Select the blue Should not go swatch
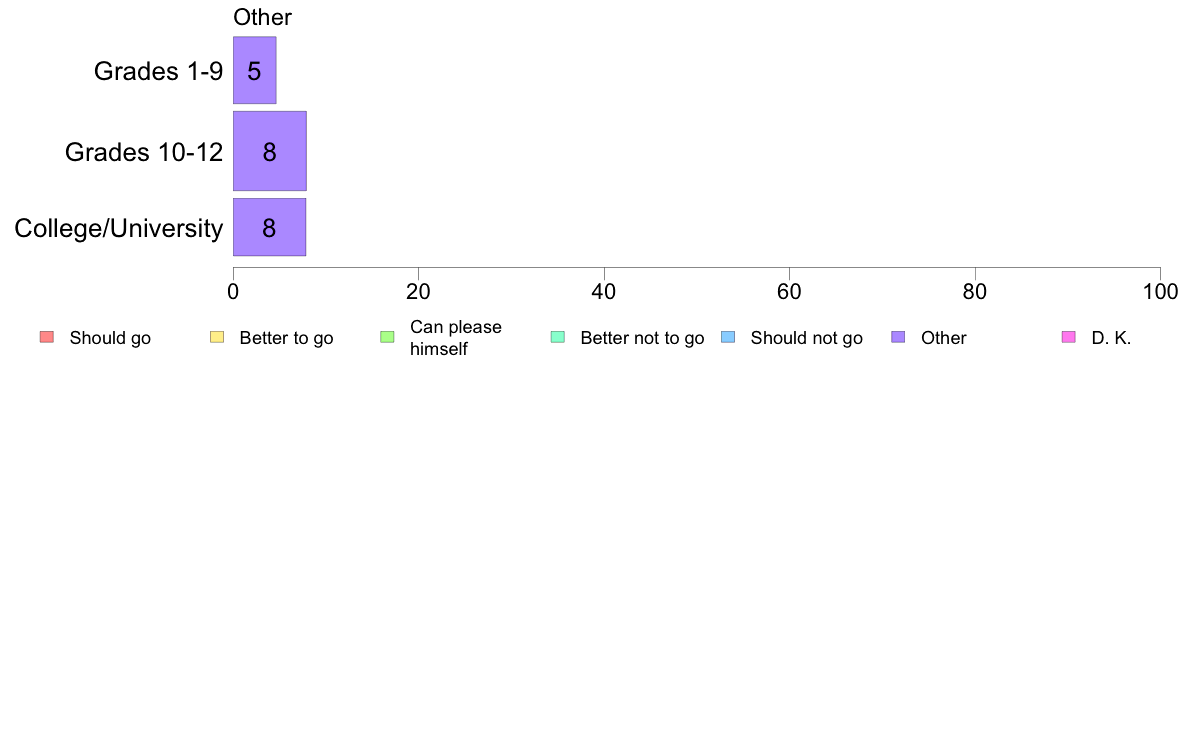The image size is (1188, 736). click(x=728, y=337)
